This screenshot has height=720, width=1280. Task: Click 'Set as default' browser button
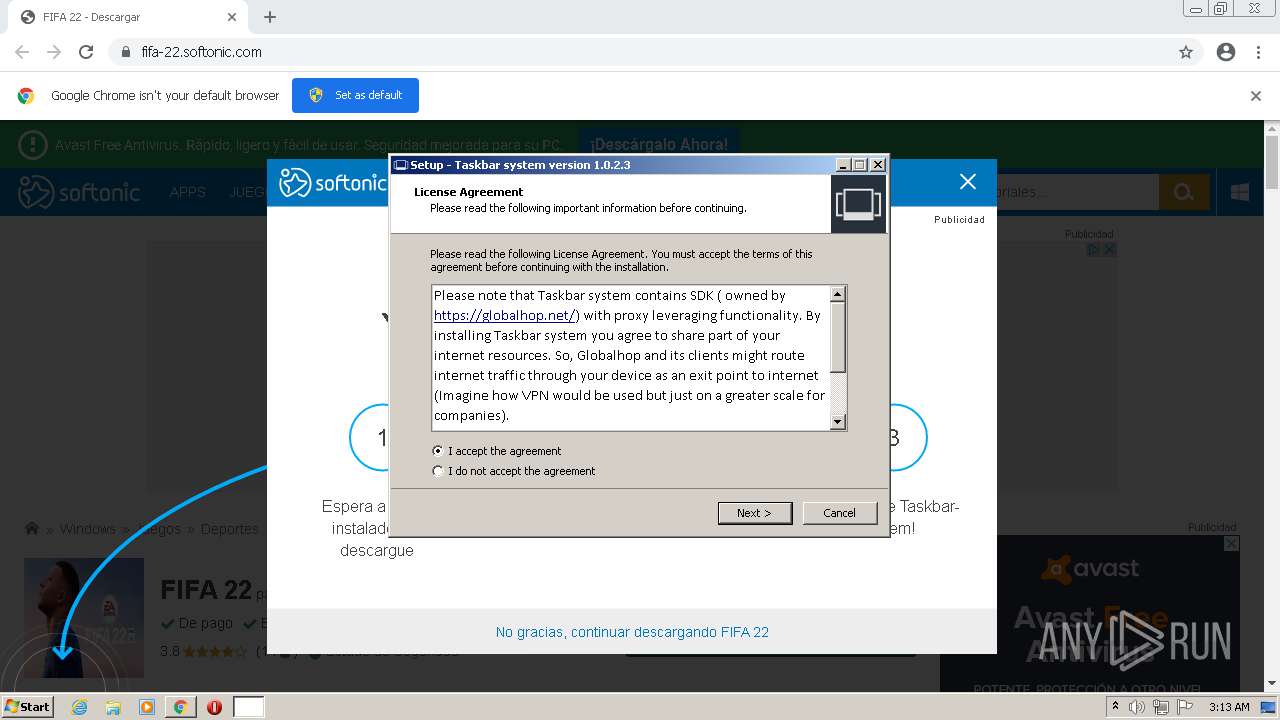coord(355,95)
